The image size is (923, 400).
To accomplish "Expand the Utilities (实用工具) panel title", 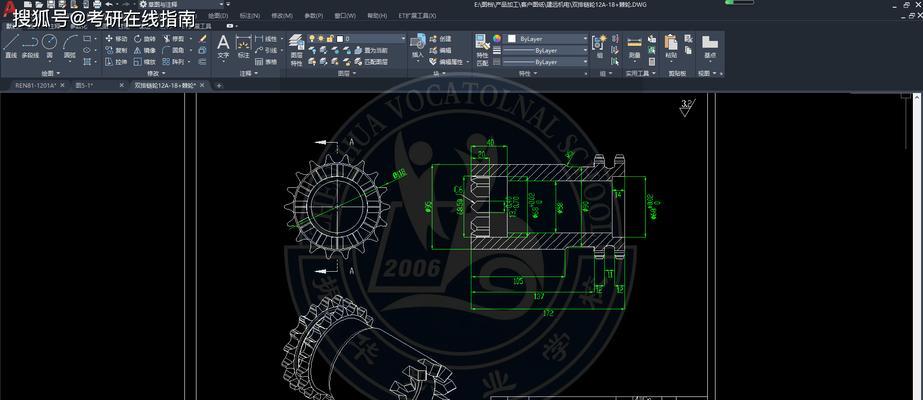I will point(639,74).
